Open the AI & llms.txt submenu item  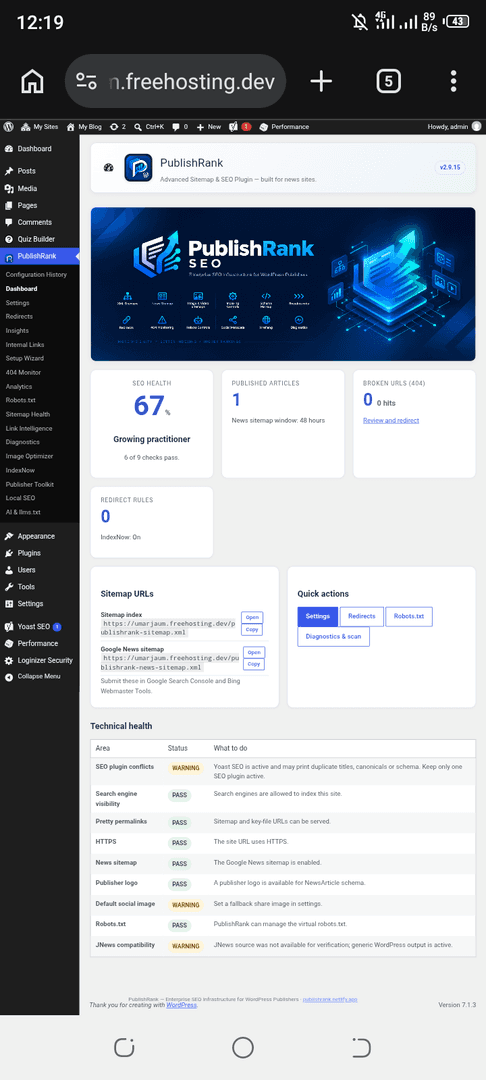[23, 512]
